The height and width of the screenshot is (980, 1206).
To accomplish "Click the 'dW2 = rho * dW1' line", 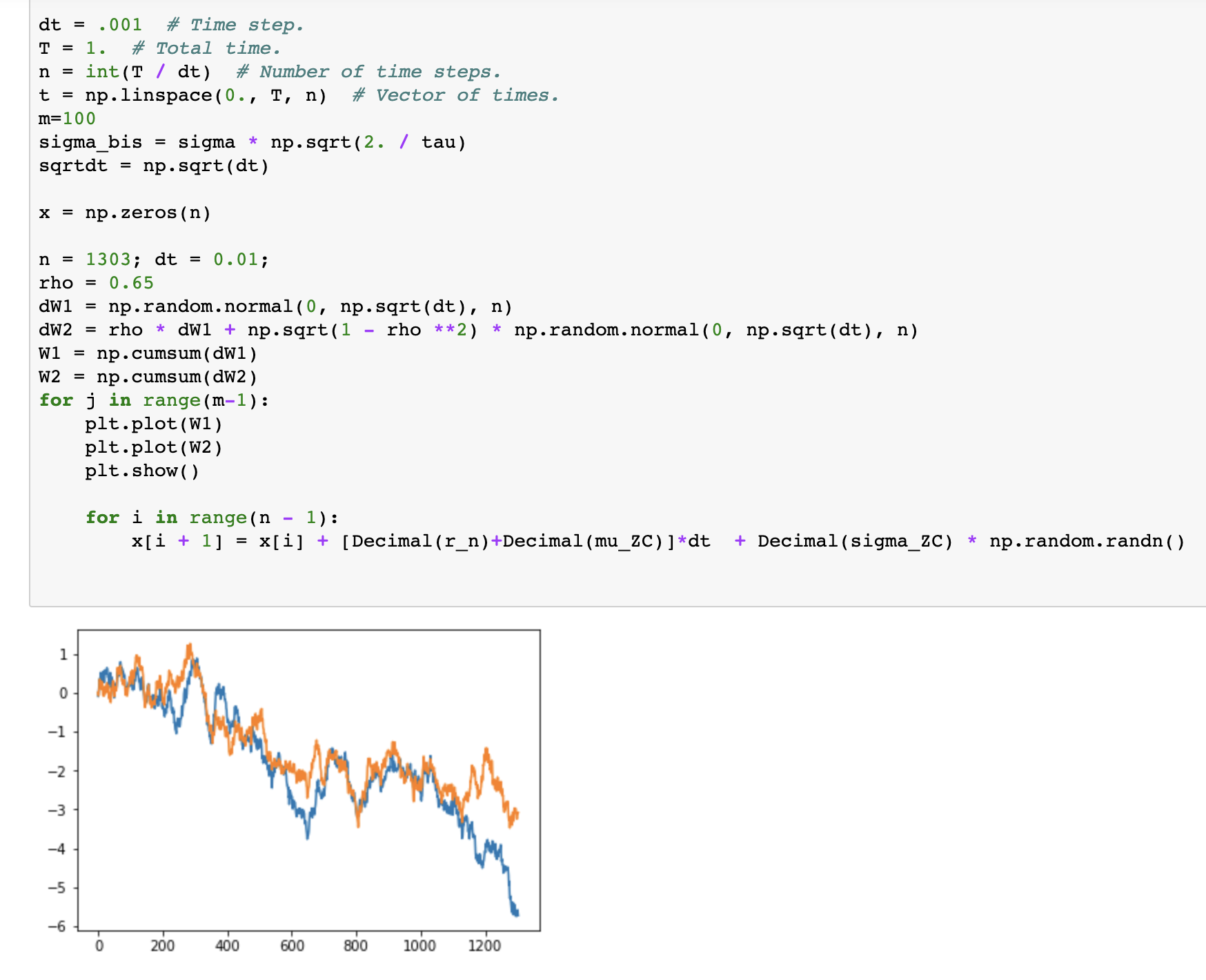I will (x=479, y=330).
